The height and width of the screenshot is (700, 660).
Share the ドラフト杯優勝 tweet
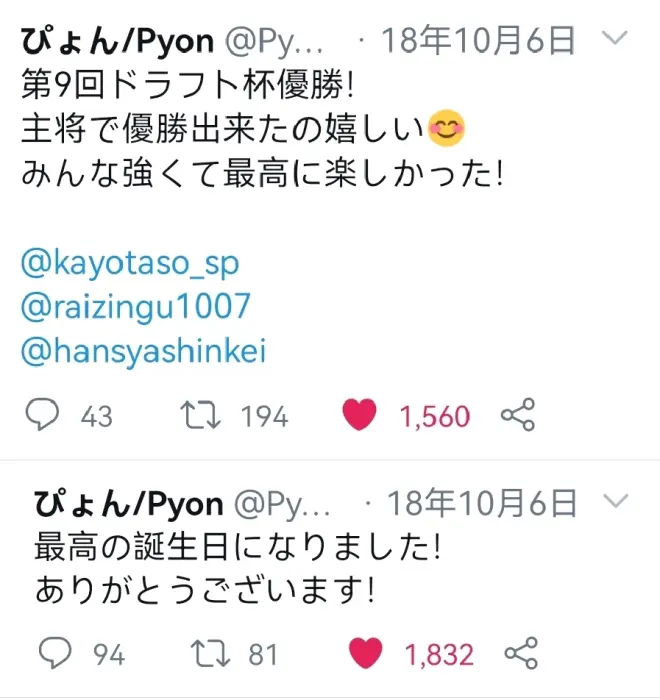[x=517, y=415]
